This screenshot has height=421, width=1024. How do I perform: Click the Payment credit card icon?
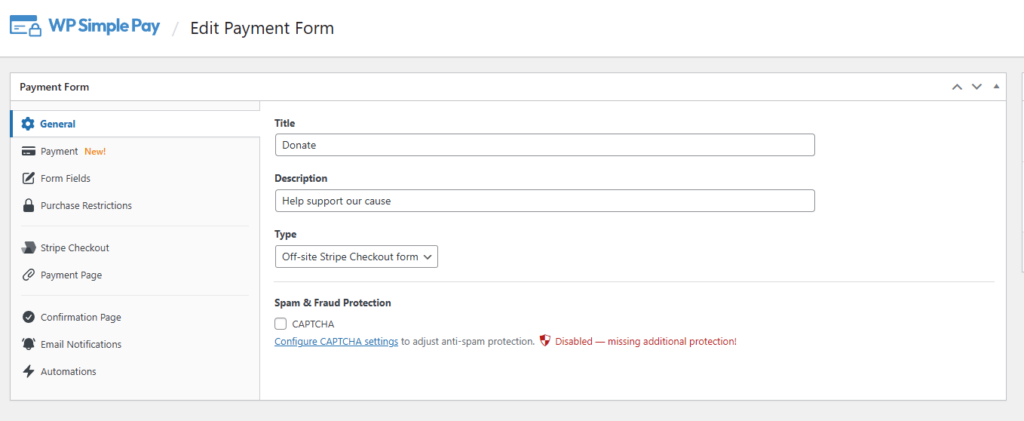coord(28,151)
